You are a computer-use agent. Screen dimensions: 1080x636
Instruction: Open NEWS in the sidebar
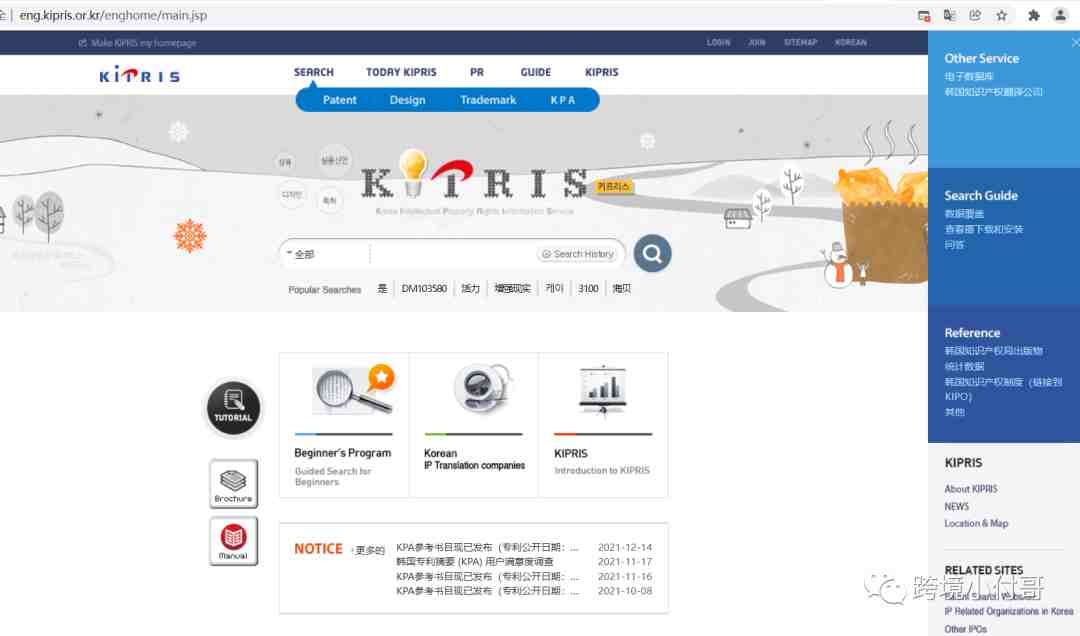click(956, 506)
